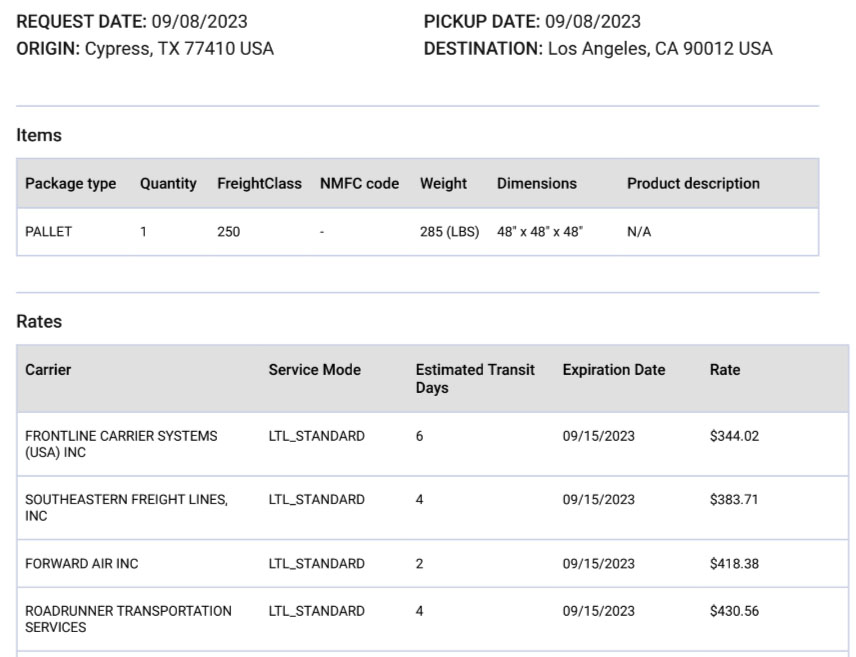Click the Los Angeles destination text
Screen dimensions: 856x657
click(x=660, y=49)
